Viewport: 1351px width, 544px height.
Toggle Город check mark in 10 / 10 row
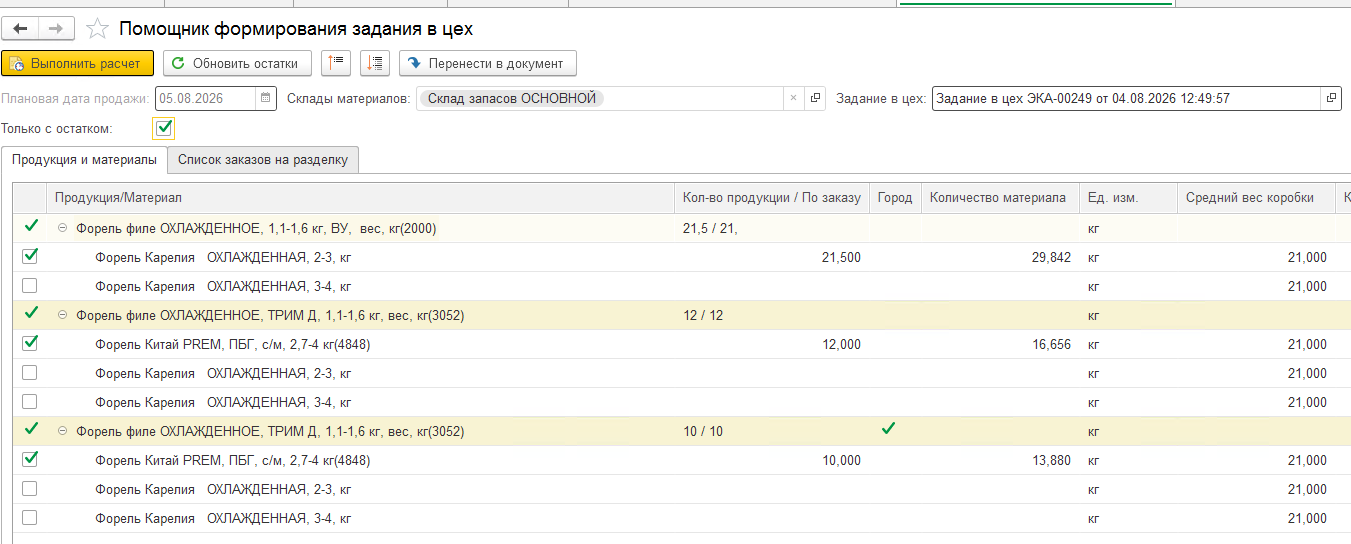click(888, 430)
